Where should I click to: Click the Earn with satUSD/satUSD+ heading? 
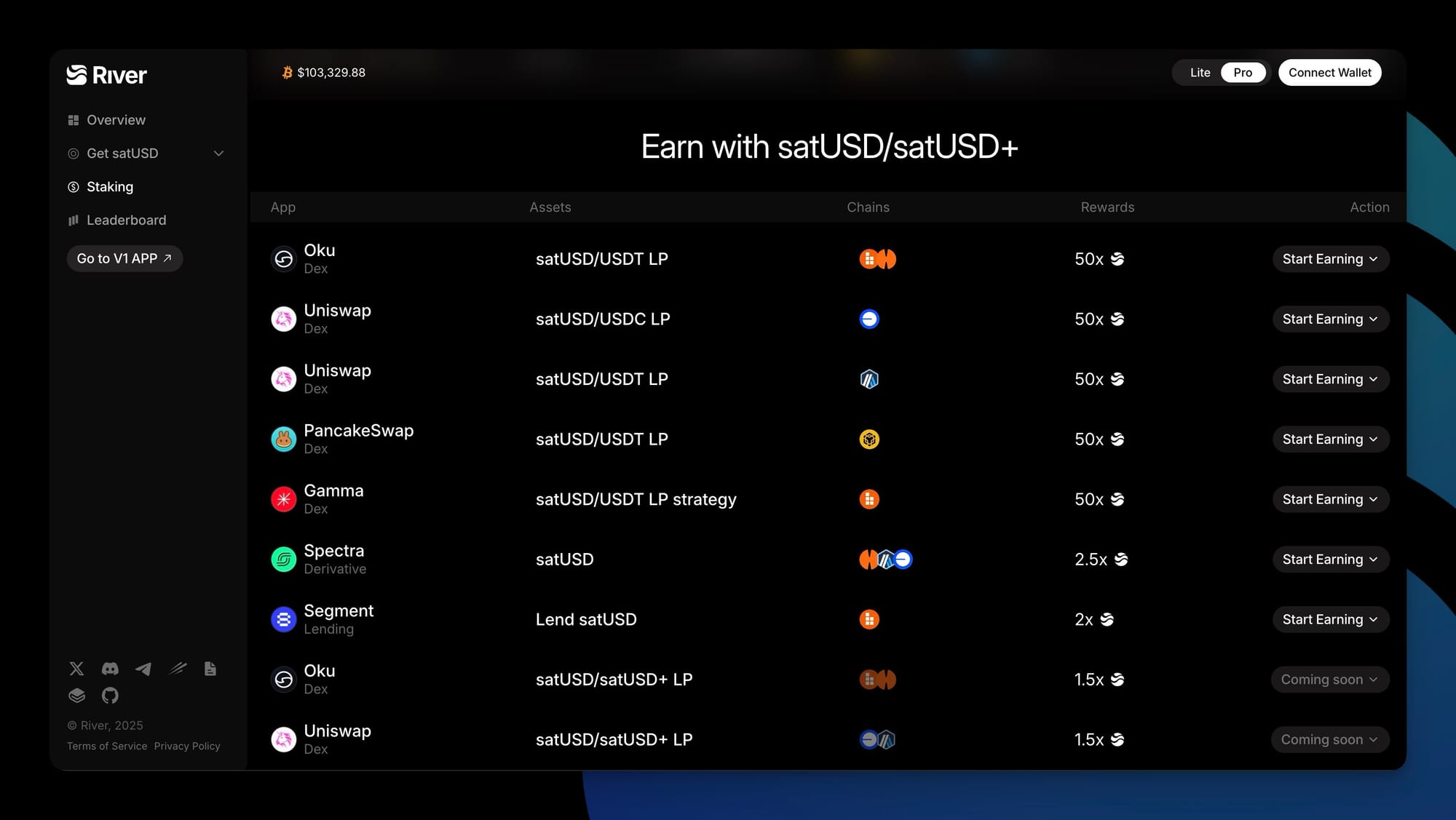tap(829, 147)
